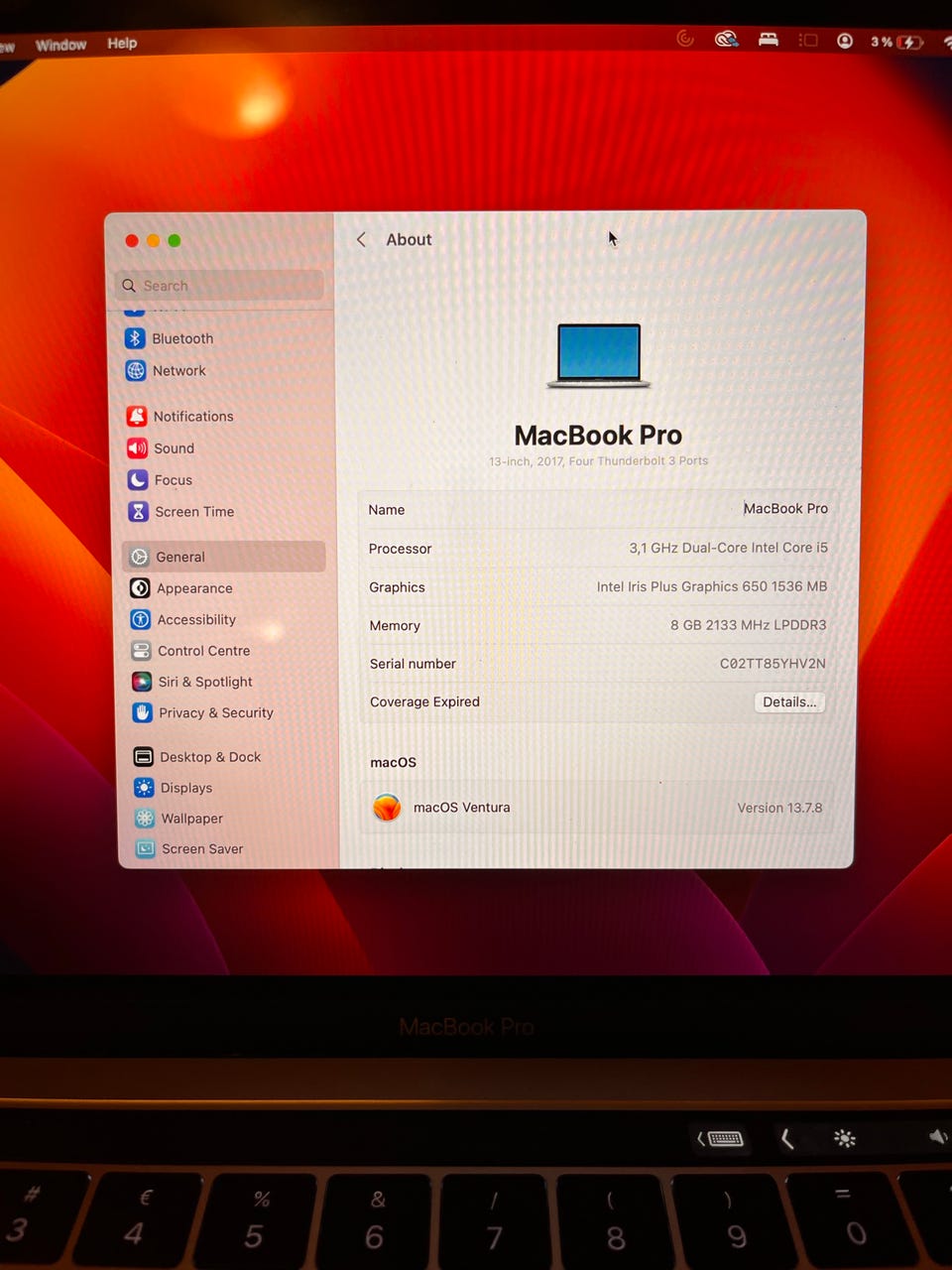Select the Siri & Spotlight icon
Screen dimensions: 952x1270
(142, 682)
